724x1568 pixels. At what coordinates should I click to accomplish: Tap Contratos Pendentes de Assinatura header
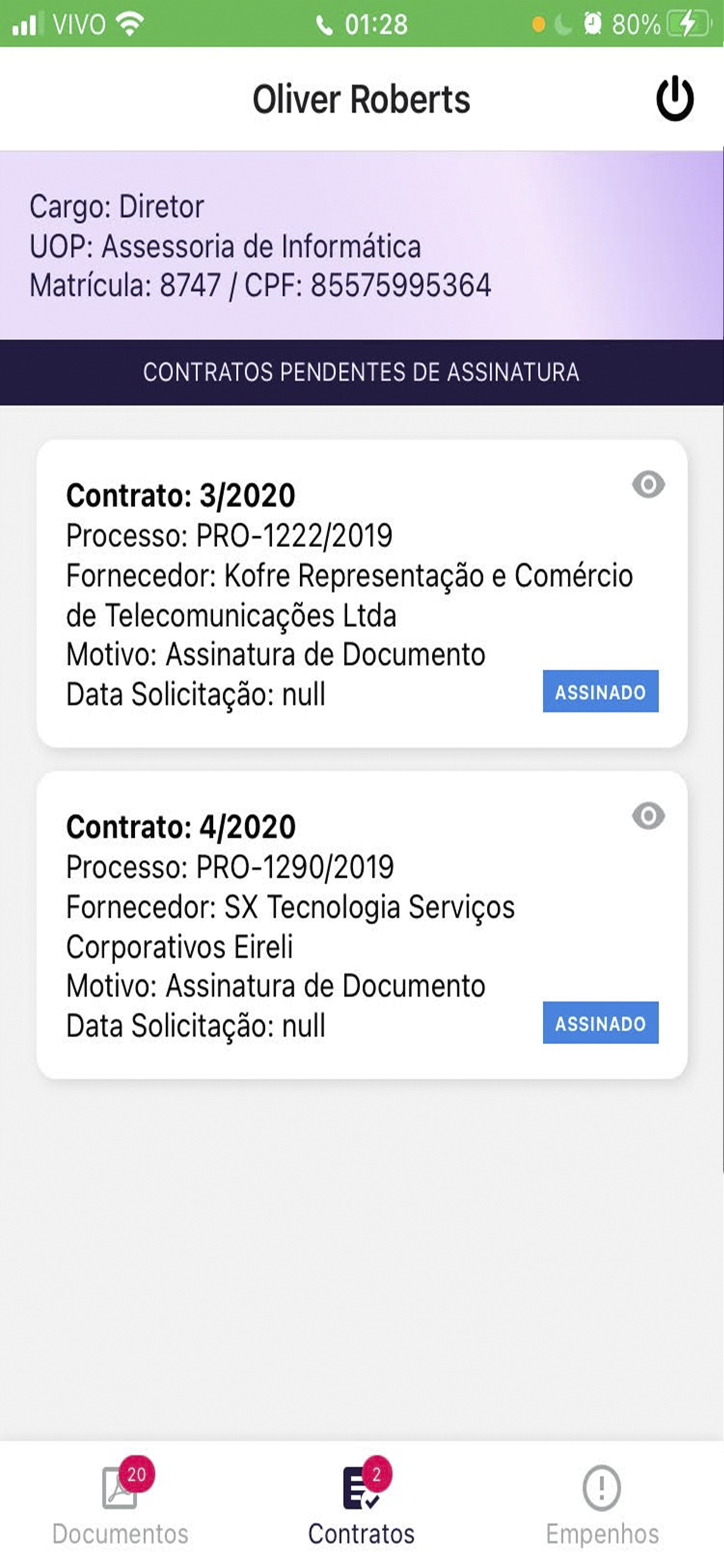click(362, 373)
